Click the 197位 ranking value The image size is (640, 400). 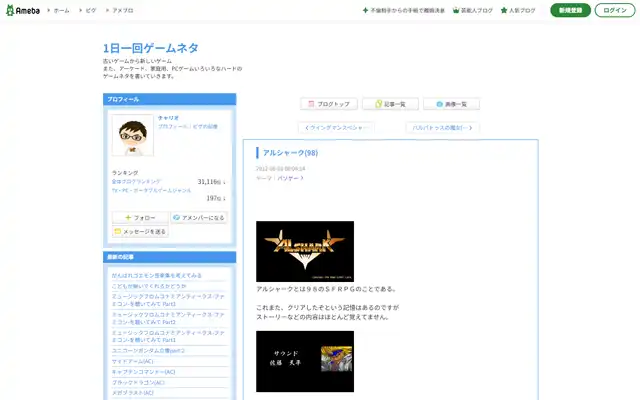(x=213, y=198)
